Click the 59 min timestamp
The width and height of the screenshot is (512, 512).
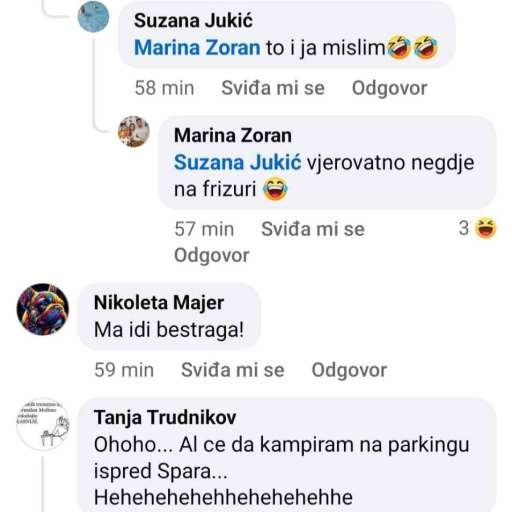coord(124,370)
